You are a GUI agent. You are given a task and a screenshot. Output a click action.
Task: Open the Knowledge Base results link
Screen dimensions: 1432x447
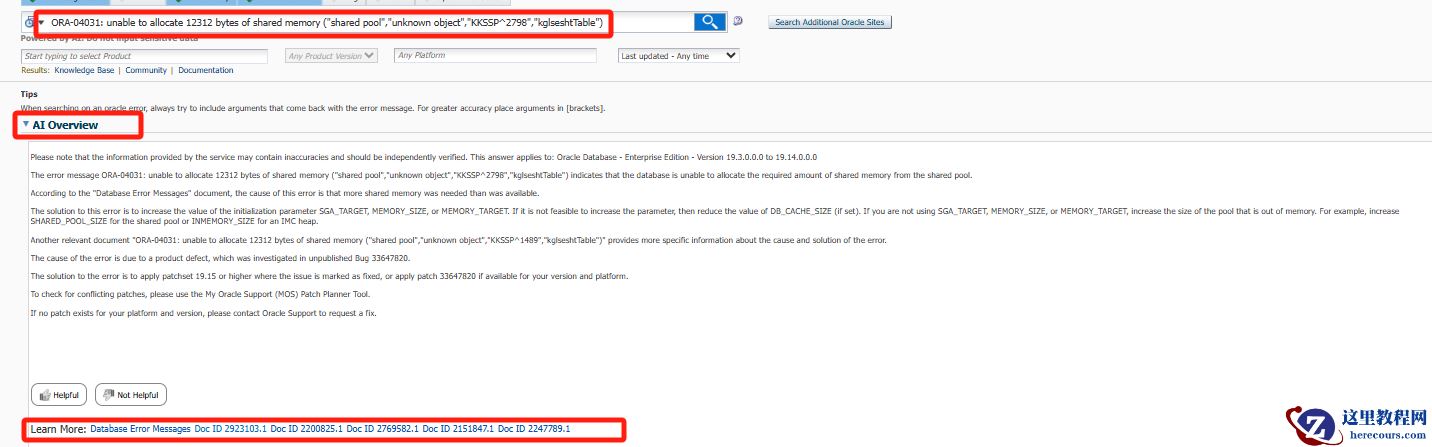(x=84, y=70)
